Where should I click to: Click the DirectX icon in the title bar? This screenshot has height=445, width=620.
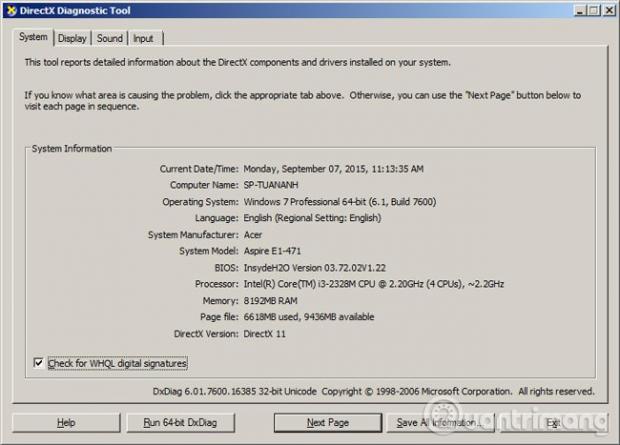point(11,10)
